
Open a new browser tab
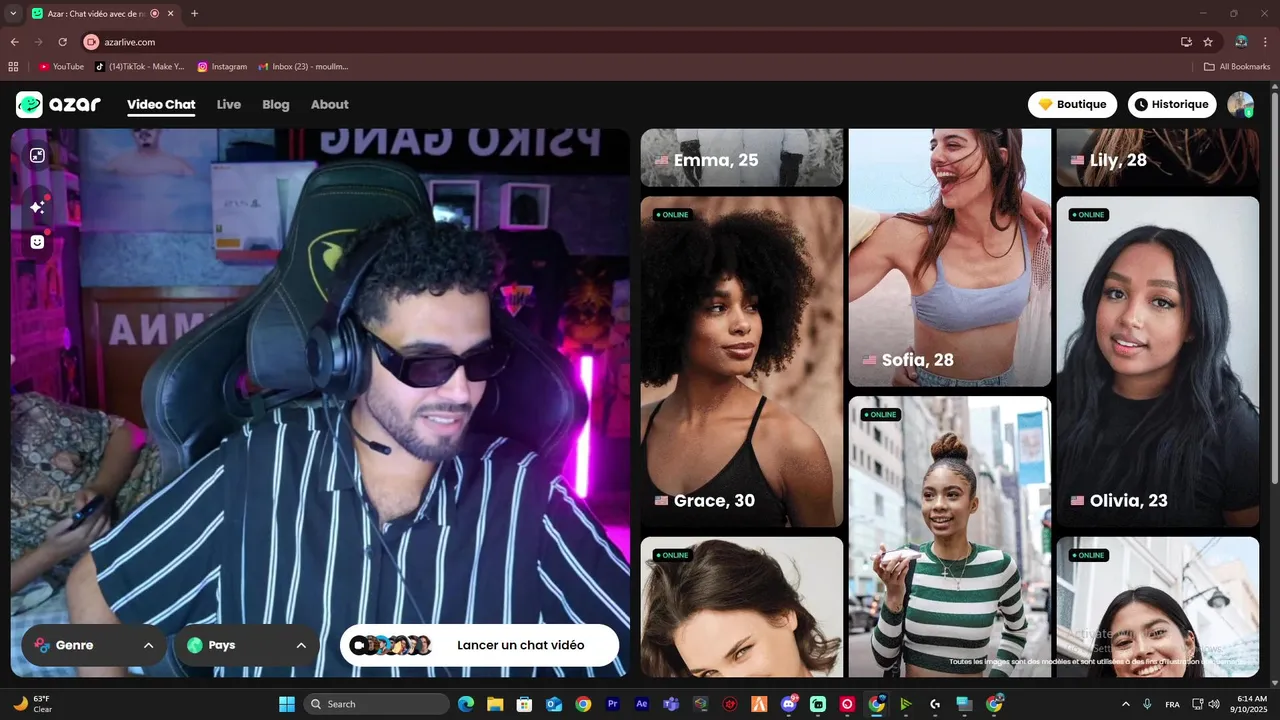pyautogui.click(x=194, y=13)
